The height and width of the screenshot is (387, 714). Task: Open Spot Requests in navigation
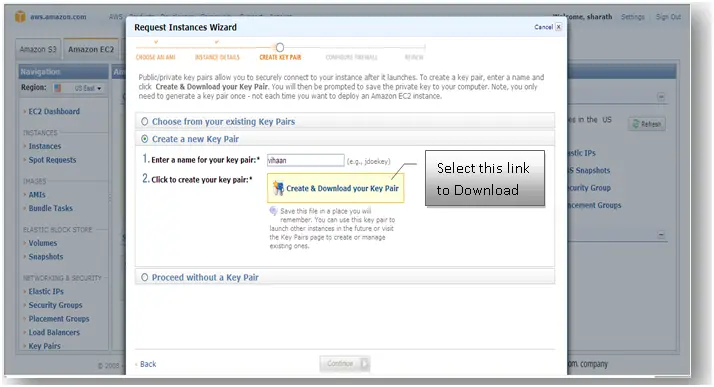click(52, 160)
